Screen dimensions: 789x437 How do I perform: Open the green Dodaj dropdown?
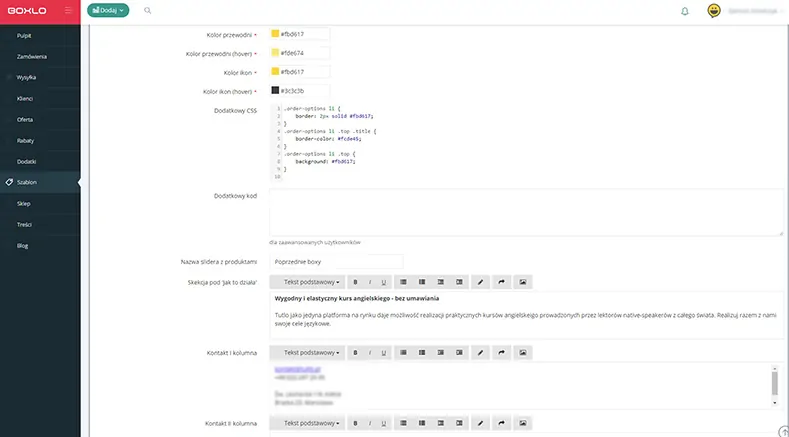[108, 10]
